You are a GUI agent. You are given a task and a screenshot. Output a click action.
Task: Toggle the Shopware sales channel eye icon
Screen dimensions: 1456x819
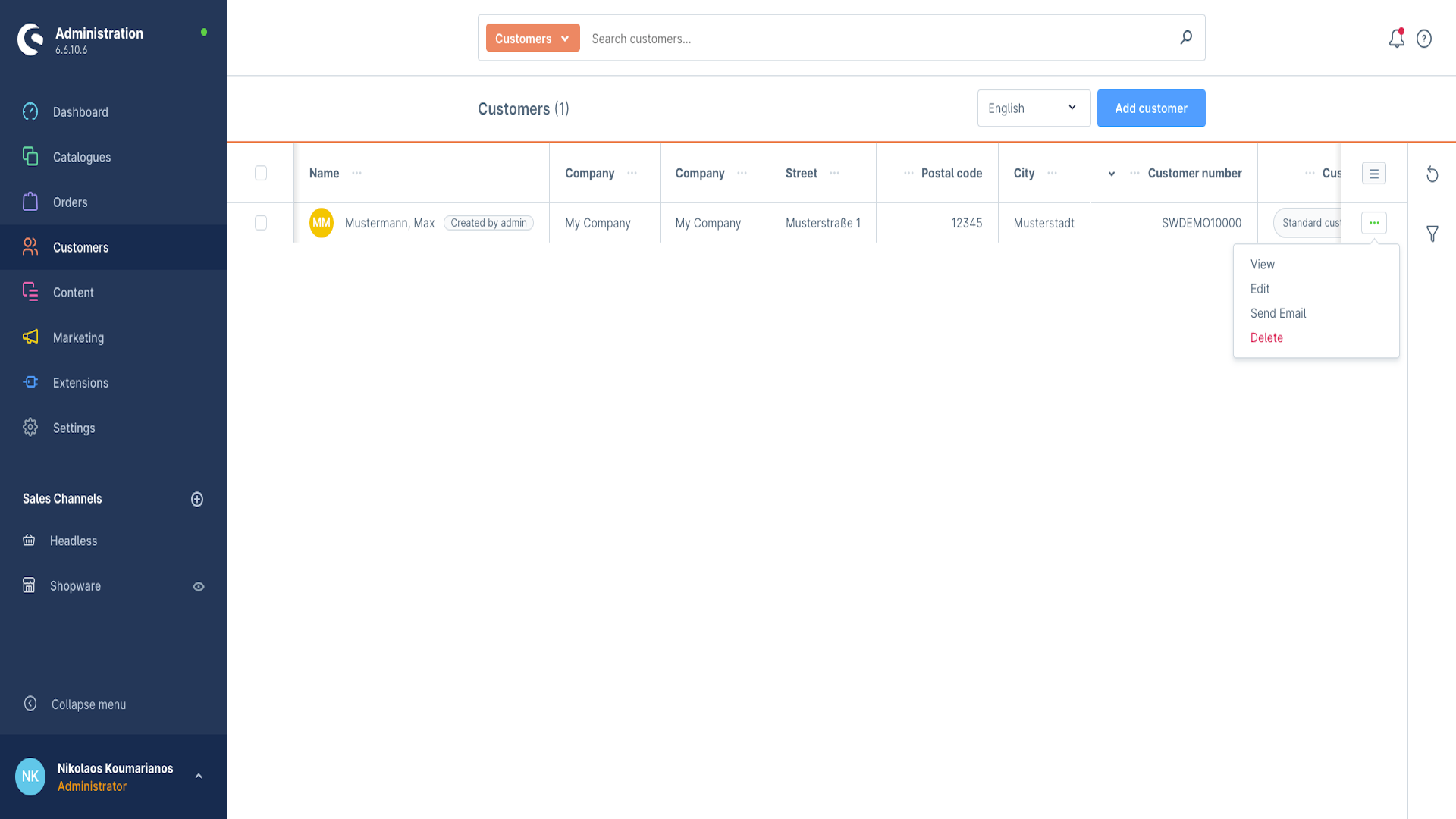199,586
